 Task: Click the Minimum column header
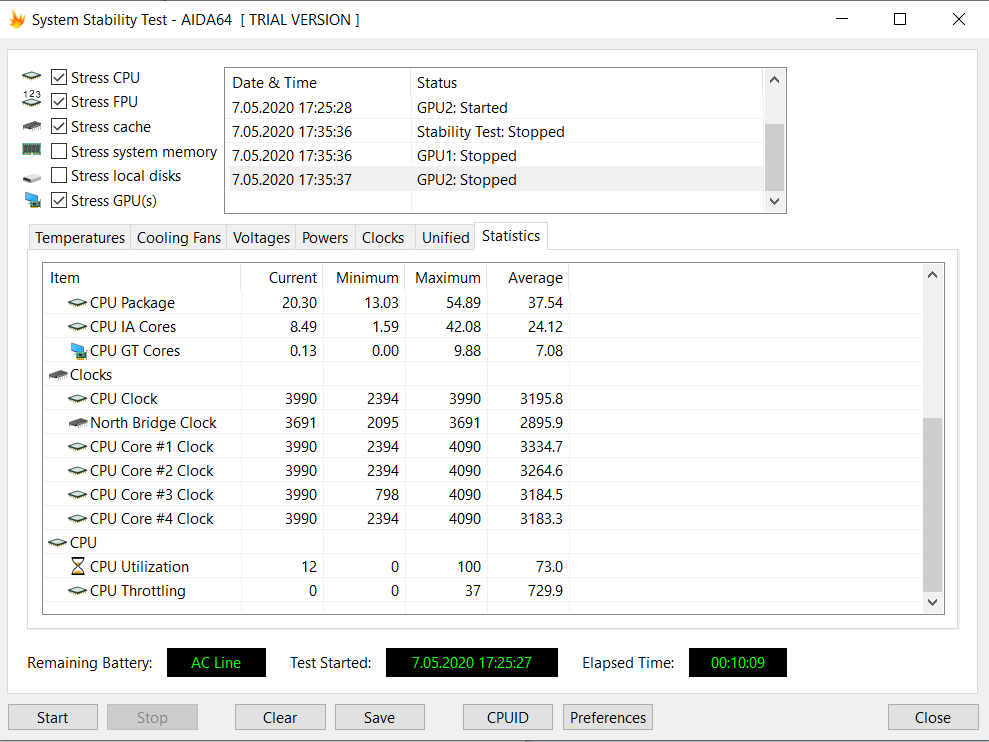pos(364,278)
